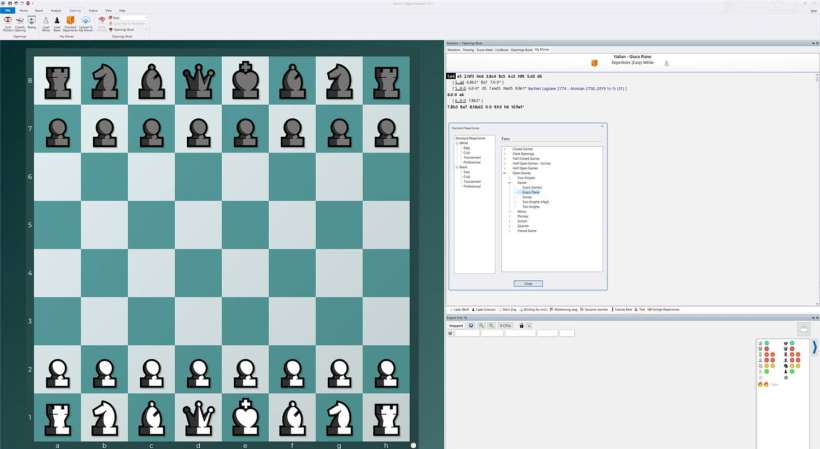Screen dimensions: 820x449
Task: Click the Upload to My Moves icon
Action: 86,22
